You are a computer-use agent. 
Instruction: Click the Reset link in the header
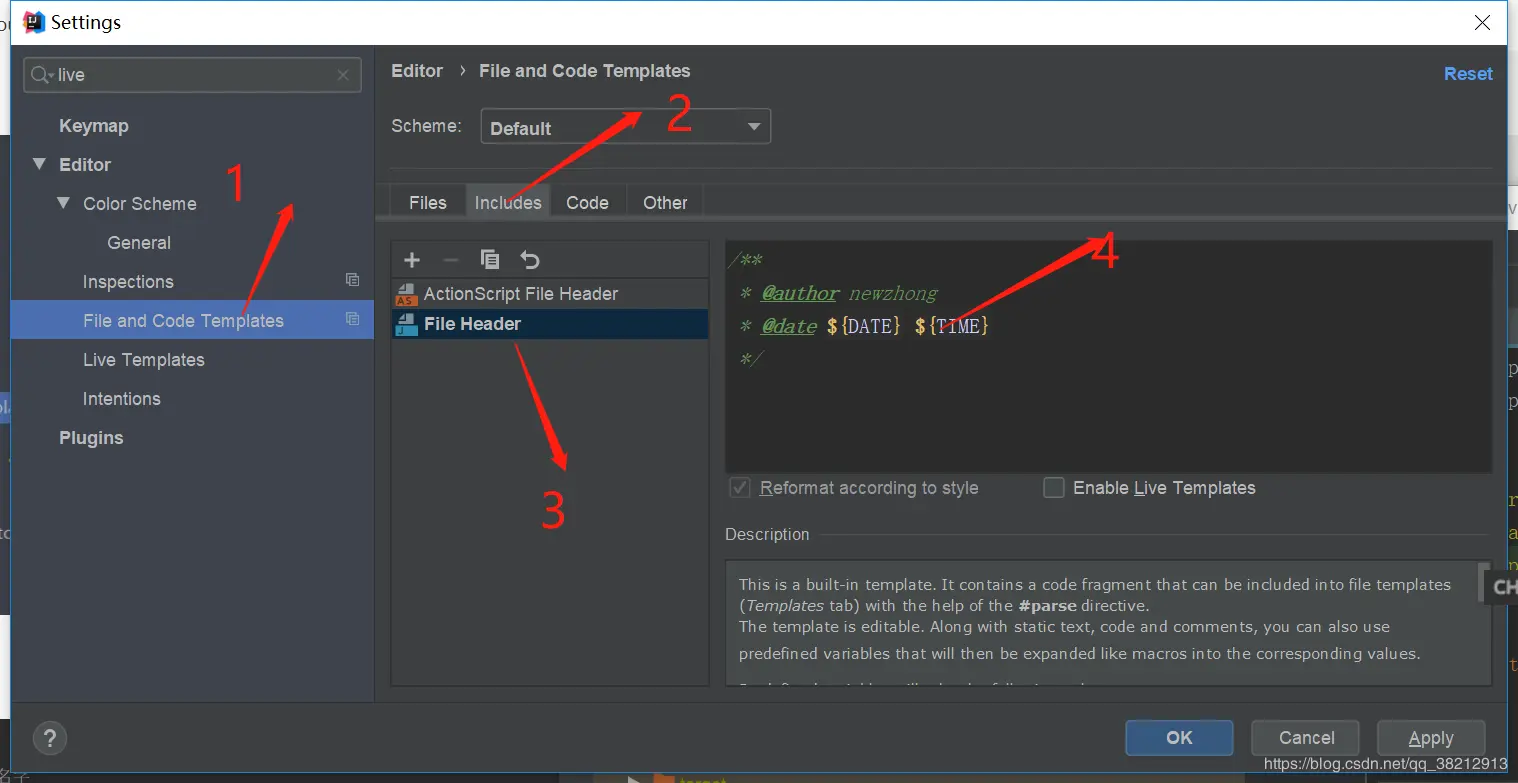(x=1468, y=74)
